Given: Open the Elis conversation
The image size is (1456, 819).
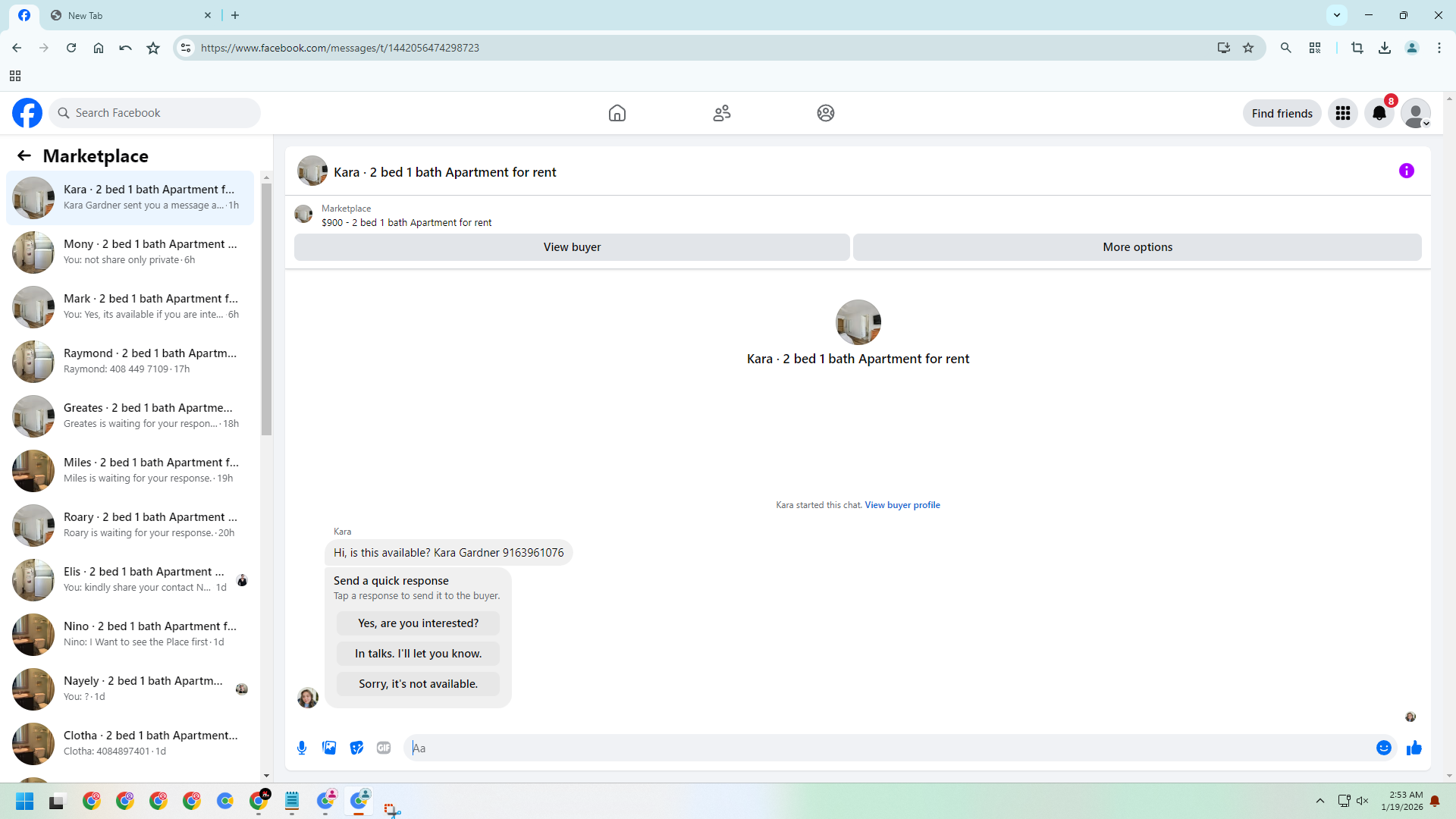Looking at the screenshot, I should pyautogui.click(x=130, y=580).
